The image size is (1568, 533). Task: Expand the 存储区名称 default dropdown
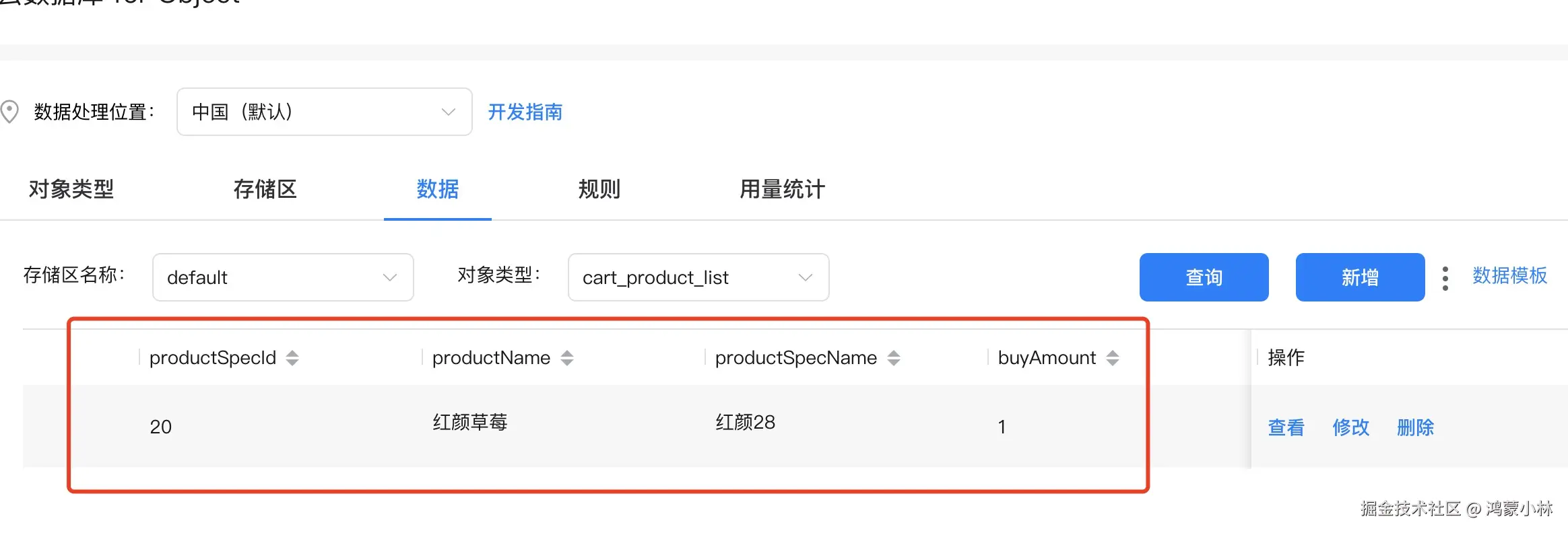(283, 277)
